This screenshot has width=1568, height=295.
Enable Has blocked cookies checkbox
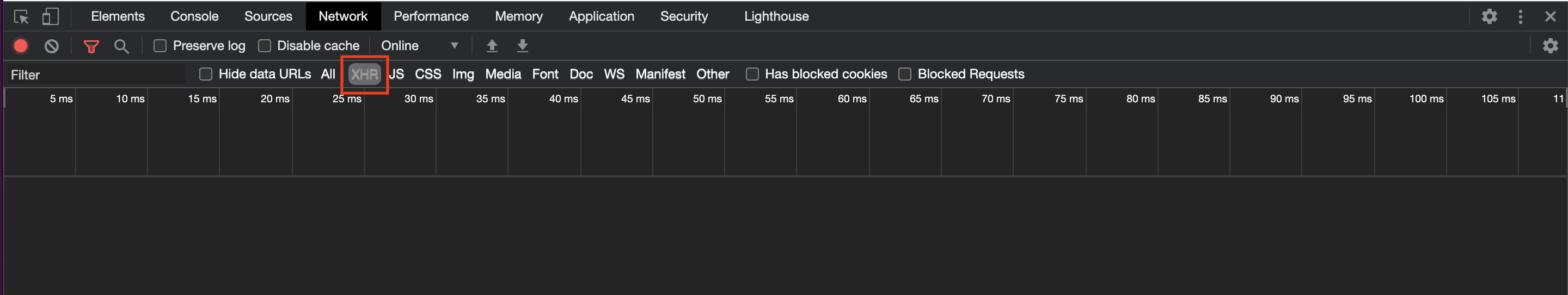pos(752,74)
